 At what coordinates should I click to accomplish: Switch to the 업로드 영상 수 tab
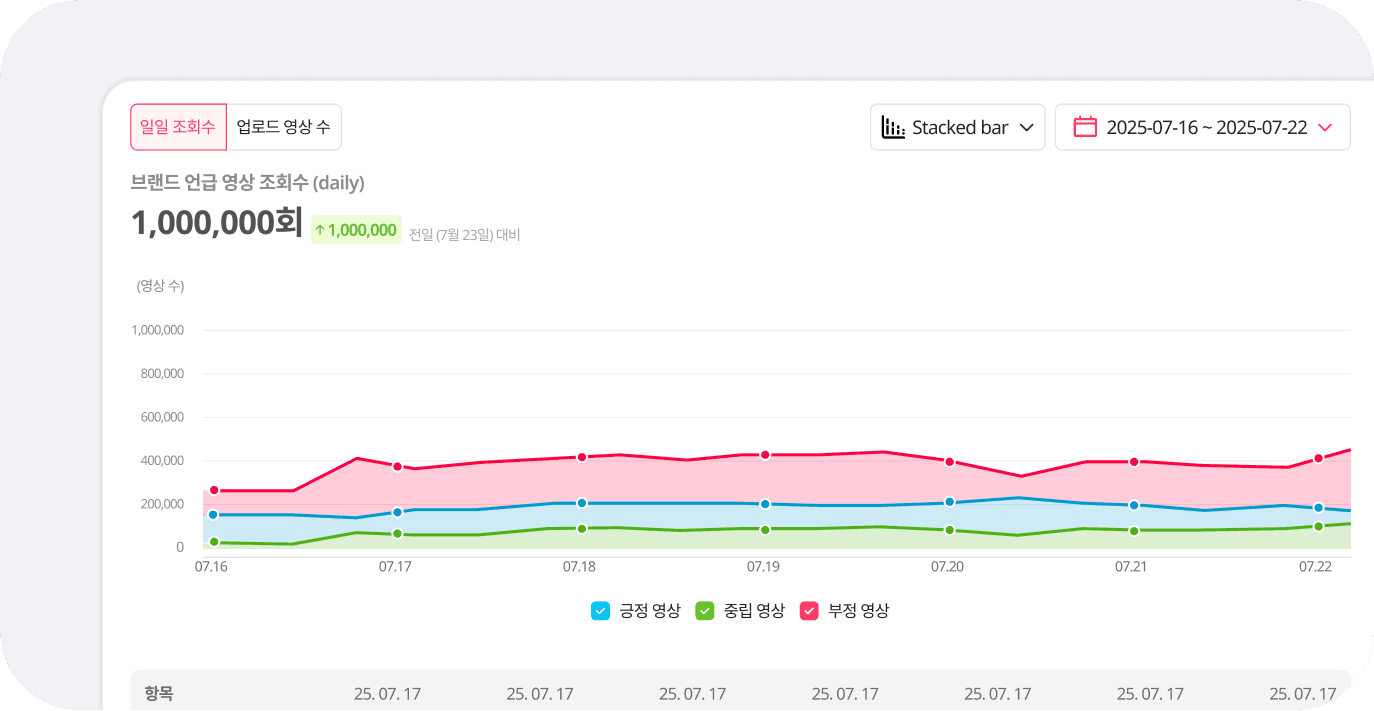point(284,127)
